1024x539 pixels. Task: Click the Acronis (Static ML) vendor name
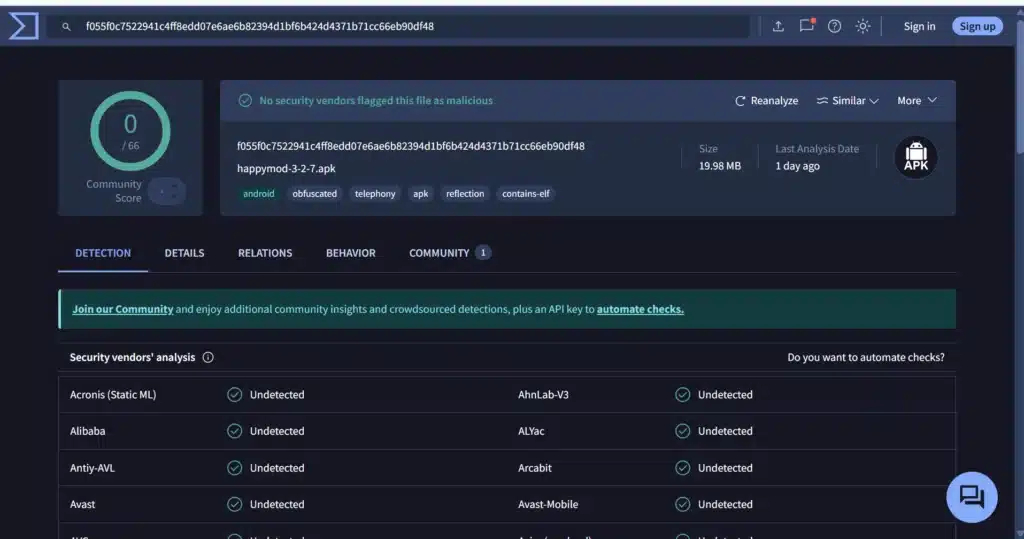tap(113, 395)
